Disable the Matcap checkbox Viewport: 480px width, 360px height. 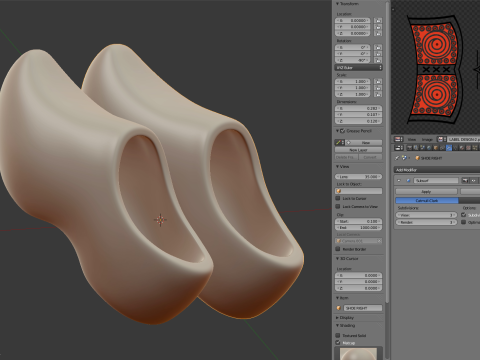[x=338, y=343]
